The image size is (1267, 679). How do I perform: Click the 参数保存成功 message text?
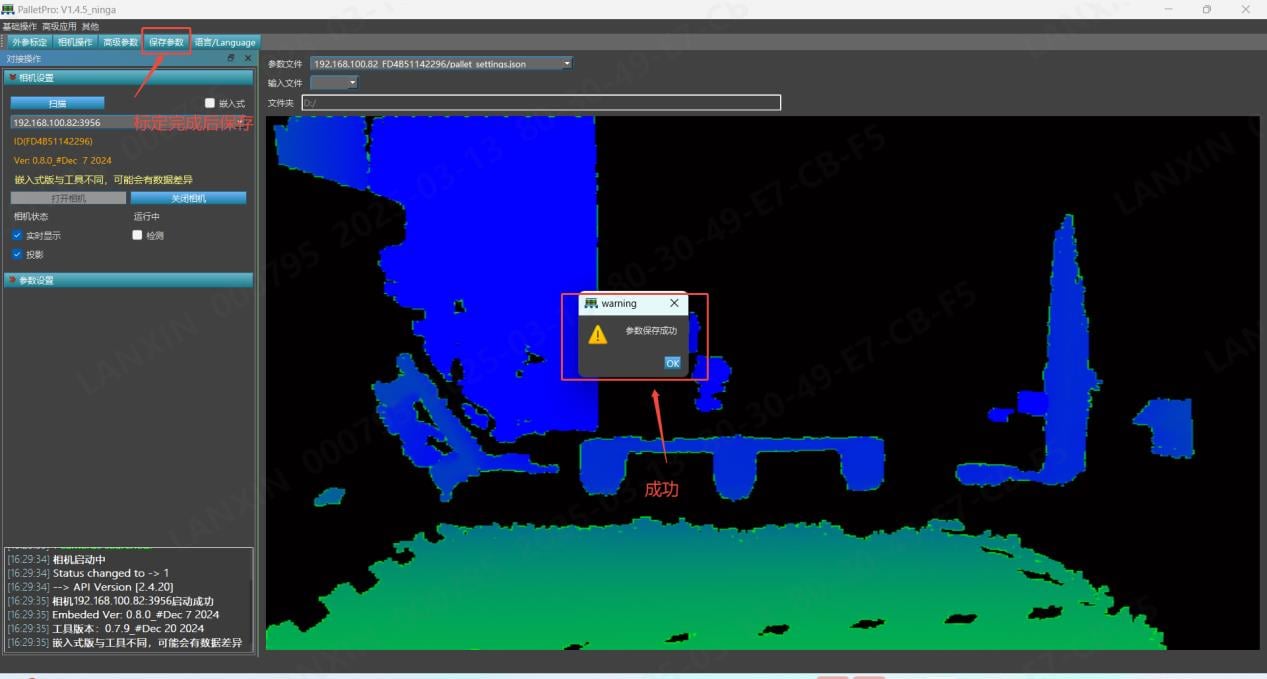click(x=651, y=330)
